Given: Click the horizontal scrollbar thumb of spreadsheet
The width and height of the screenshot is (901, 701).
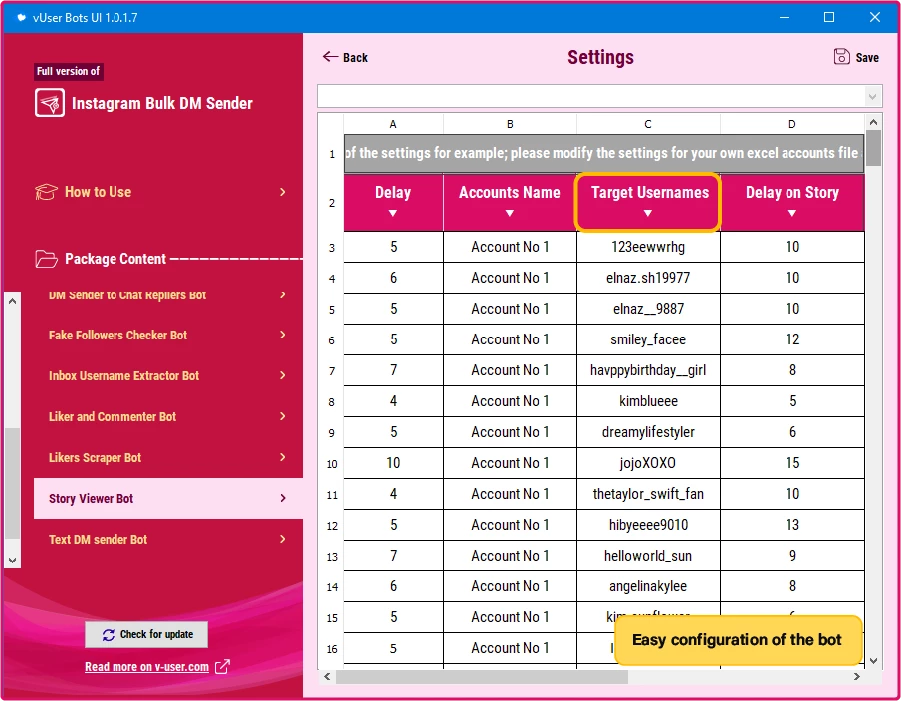Looking at the screenshot, I should [482, 677].
